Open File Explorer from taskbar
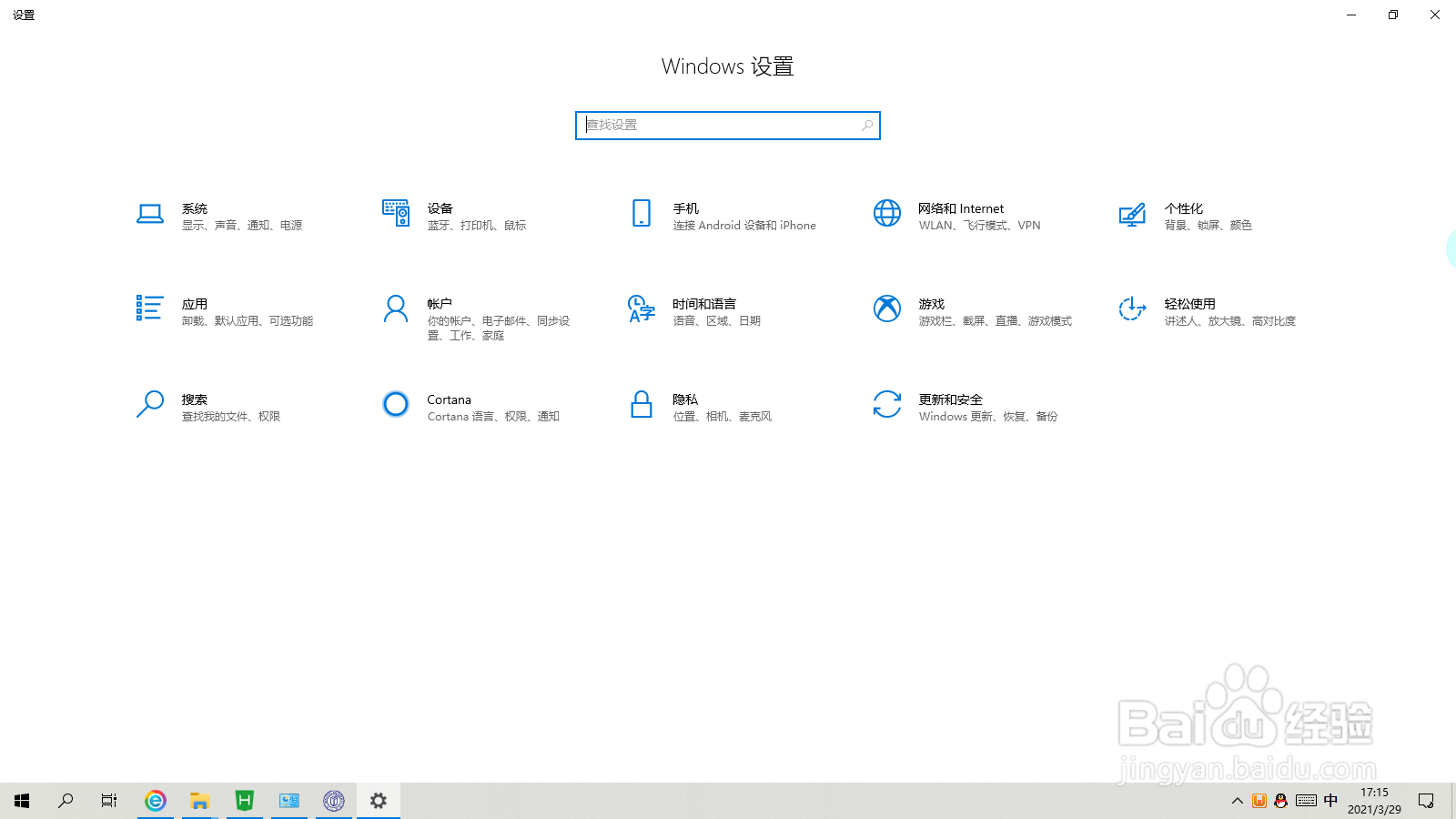 coord(200,801)
